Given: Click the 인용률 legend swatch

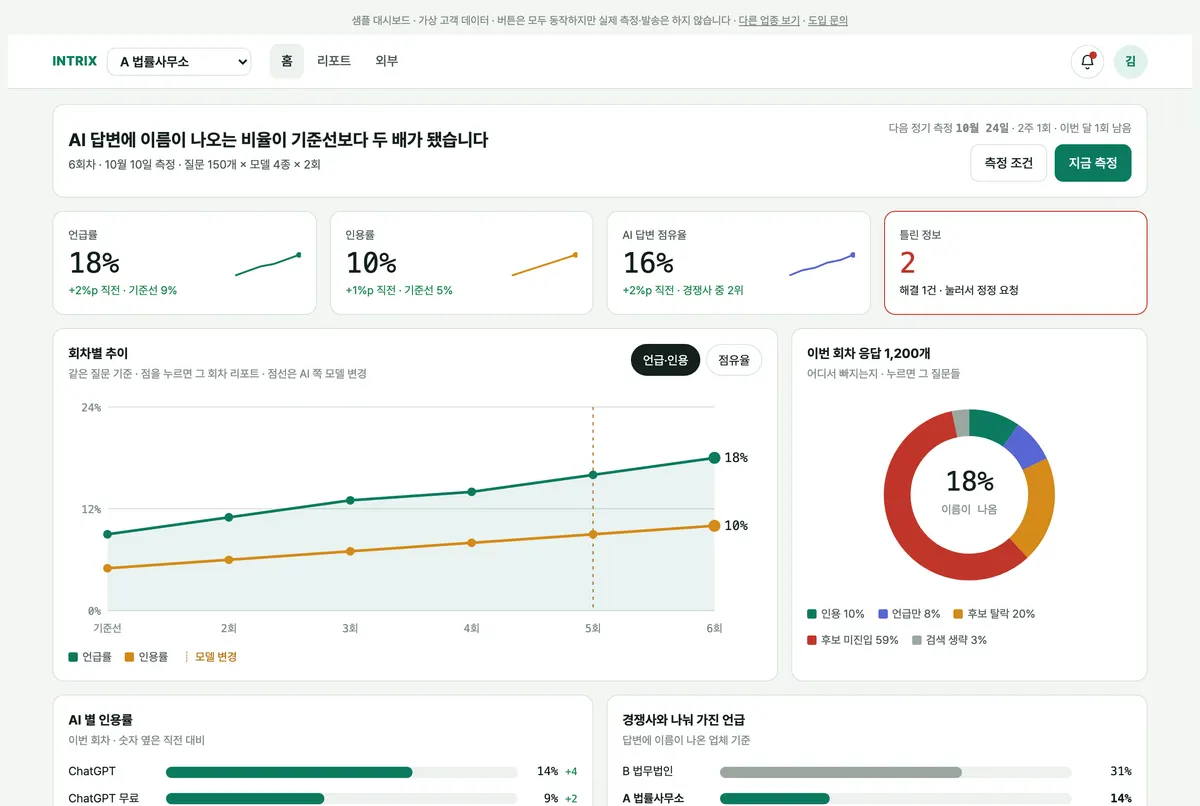Looking at the screenshot, I should coord(129,657).
